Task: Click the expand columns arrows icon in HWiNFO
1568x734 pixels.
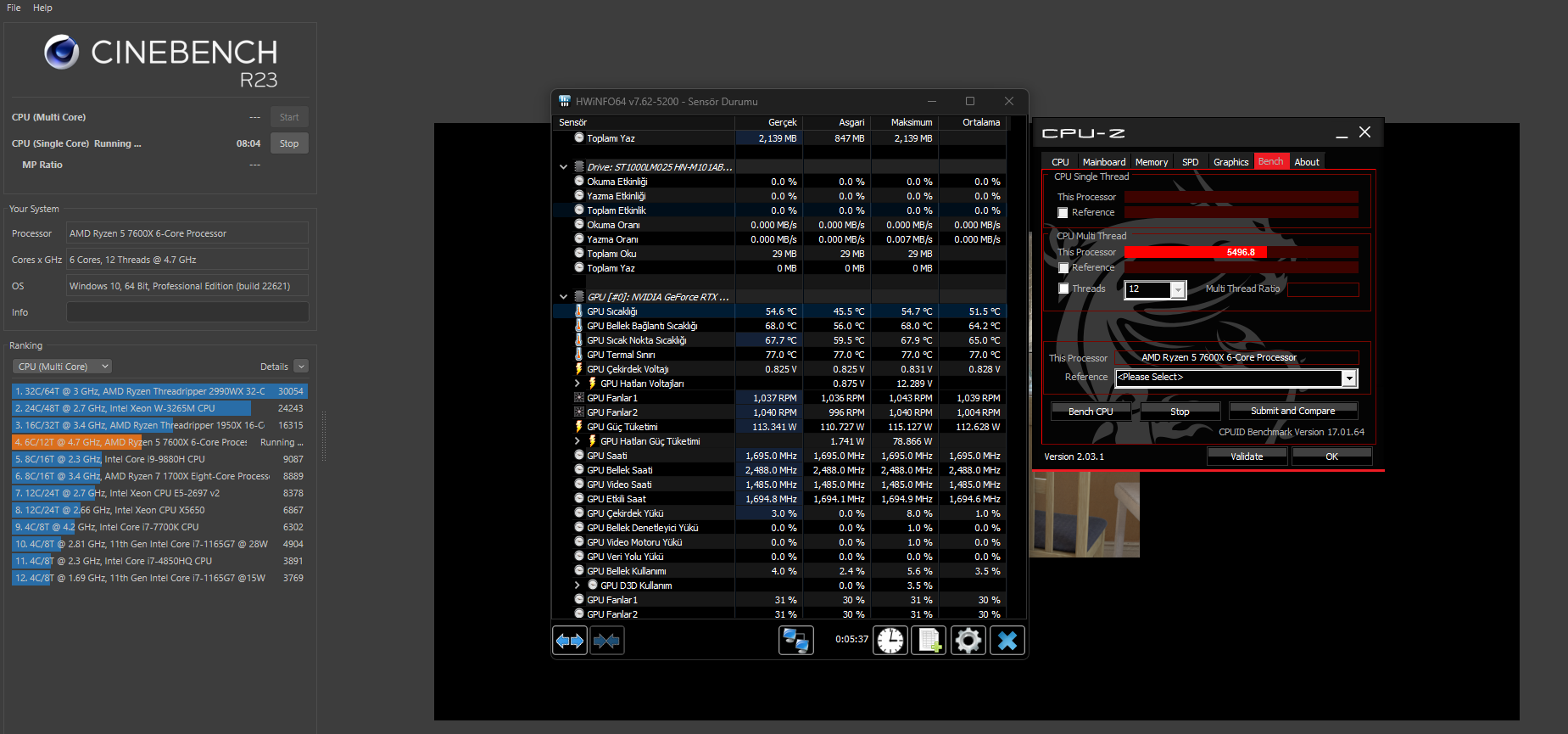Action: pyautogui.click(x=570, y=641)
